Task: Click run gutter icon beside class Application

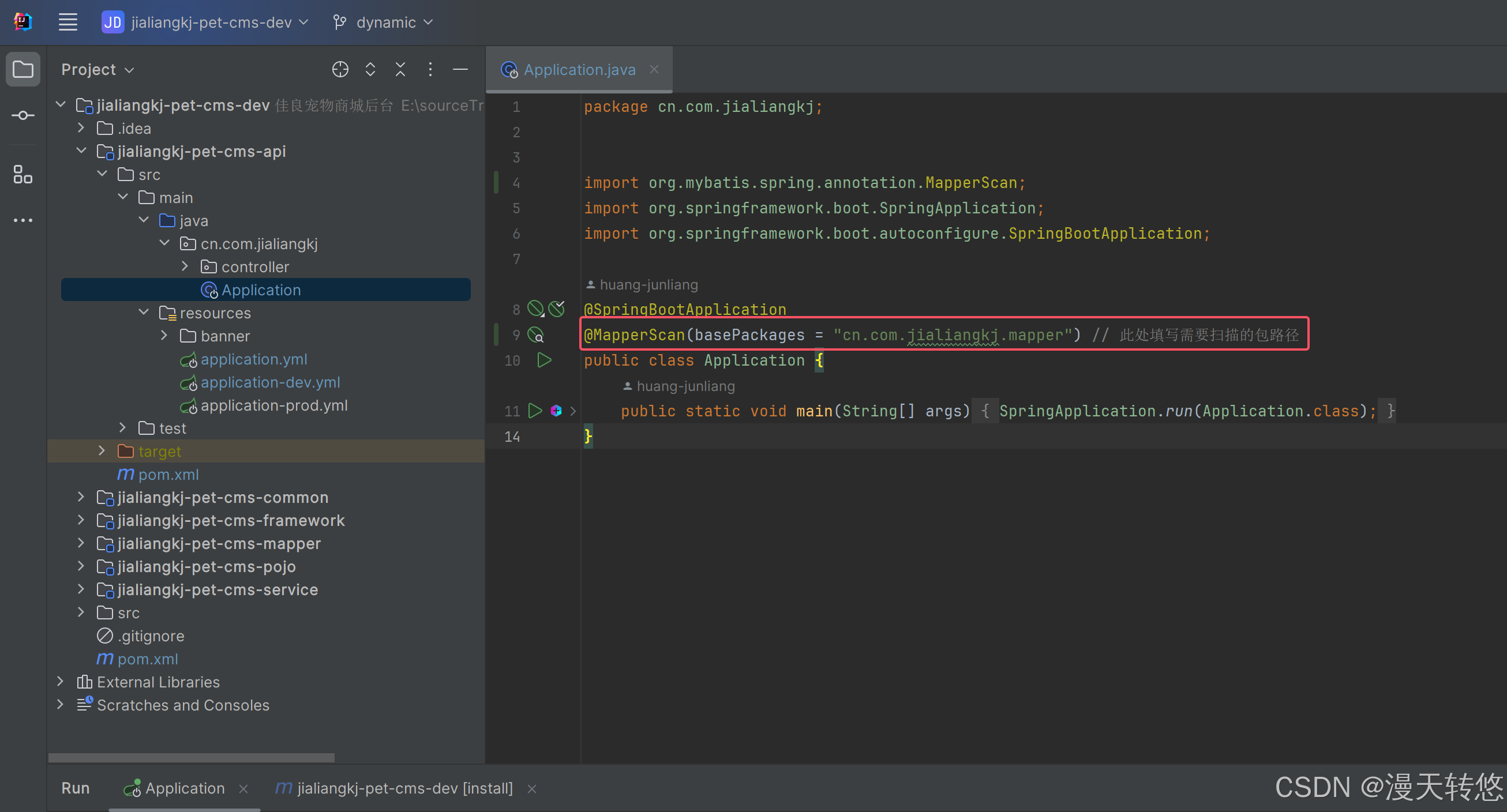Action: click(544, 360)
